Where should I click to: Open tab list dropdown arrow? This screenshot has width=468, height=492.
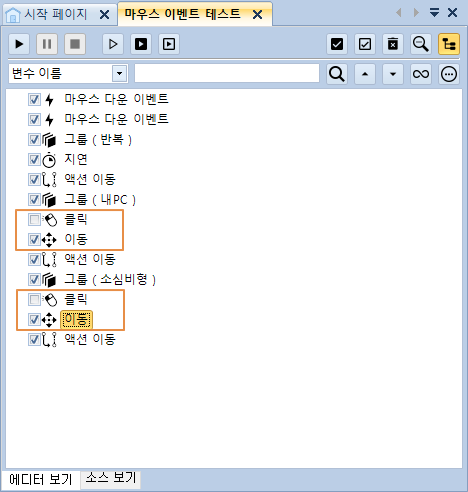pyautogui.click(x=434, y=13)
